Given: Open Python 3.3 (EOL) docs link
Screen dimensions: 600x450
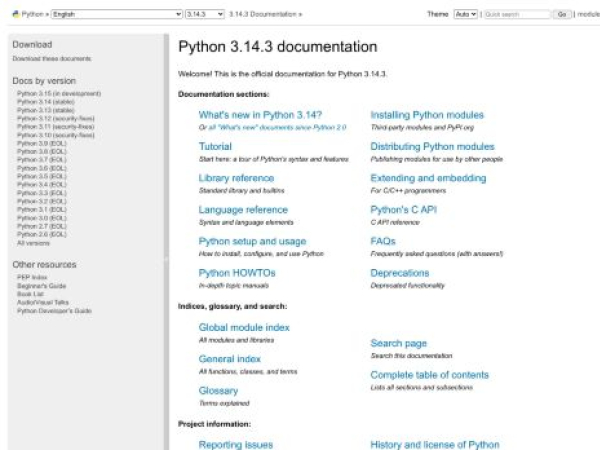Looking at the screenshot, I should click(x=42, y=193).
